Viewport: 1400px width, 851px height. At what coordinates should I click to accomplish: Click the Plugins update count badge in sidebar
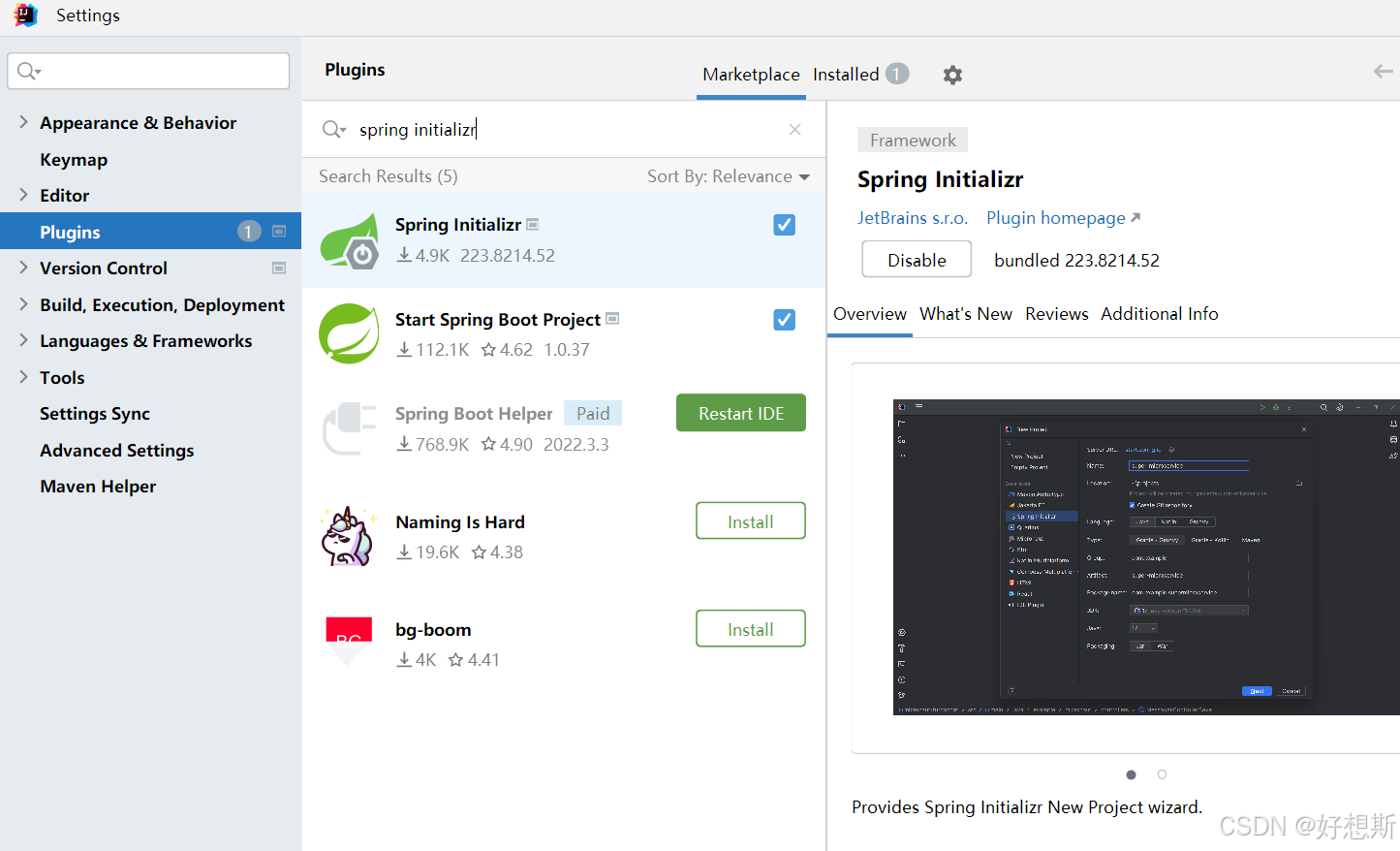249,232
